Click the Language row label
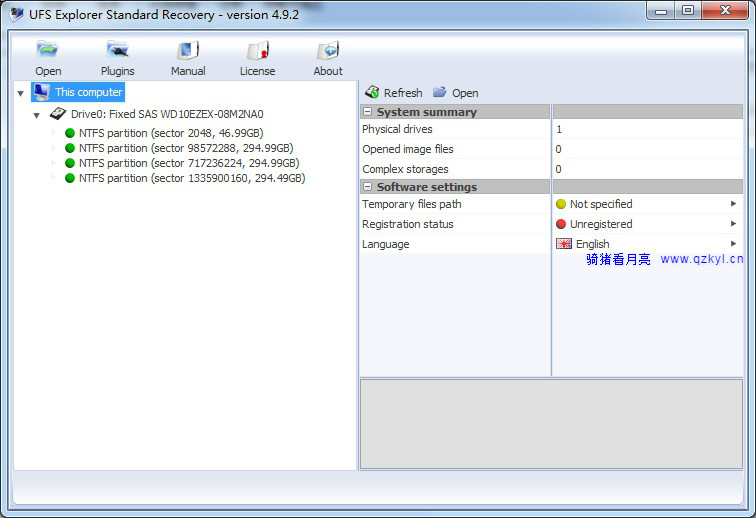The image size is (756, 518). point(385,244)
